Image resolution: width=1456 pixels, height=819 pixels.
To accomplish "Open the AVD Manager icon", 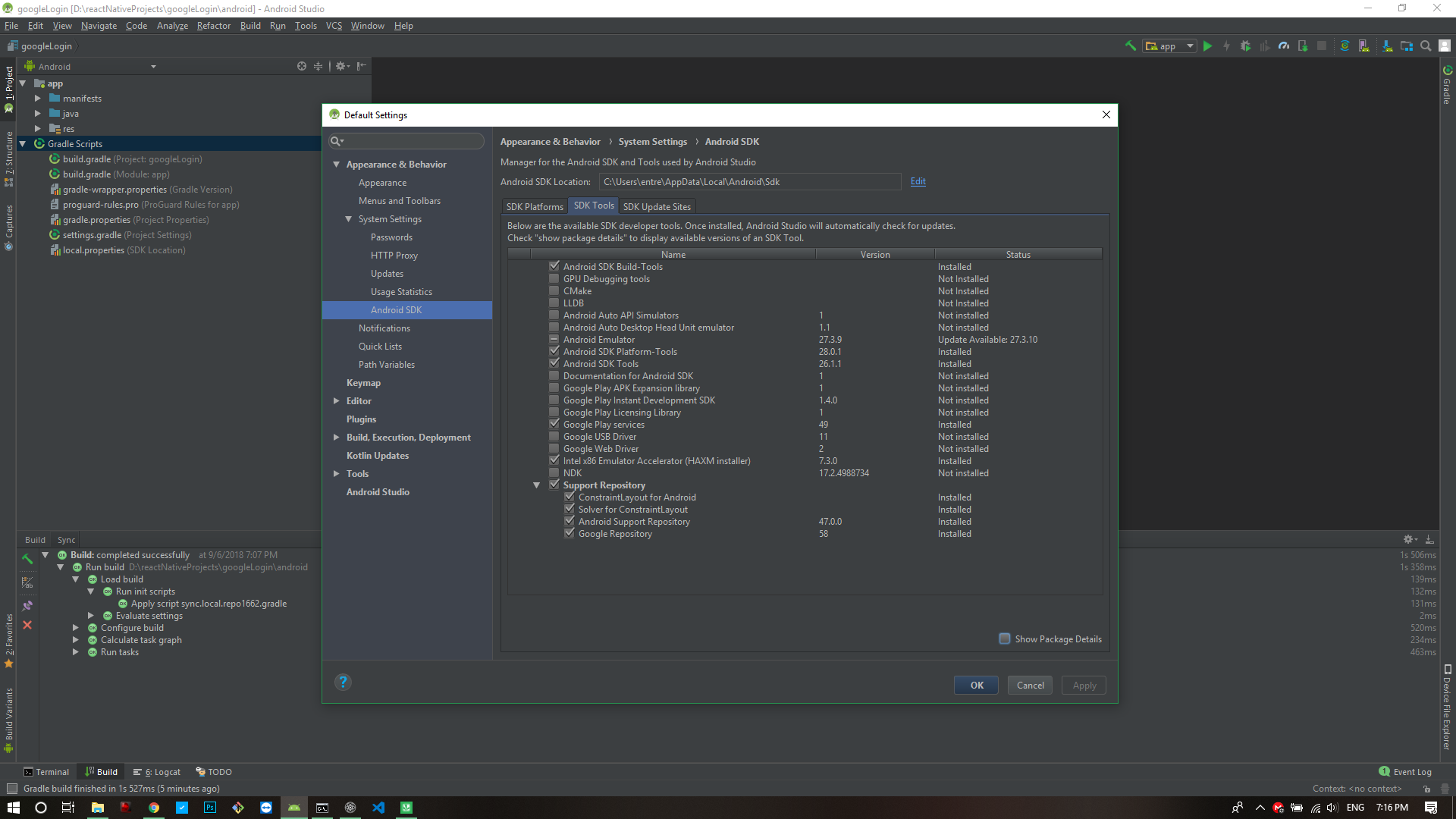I will (1364, 46).
